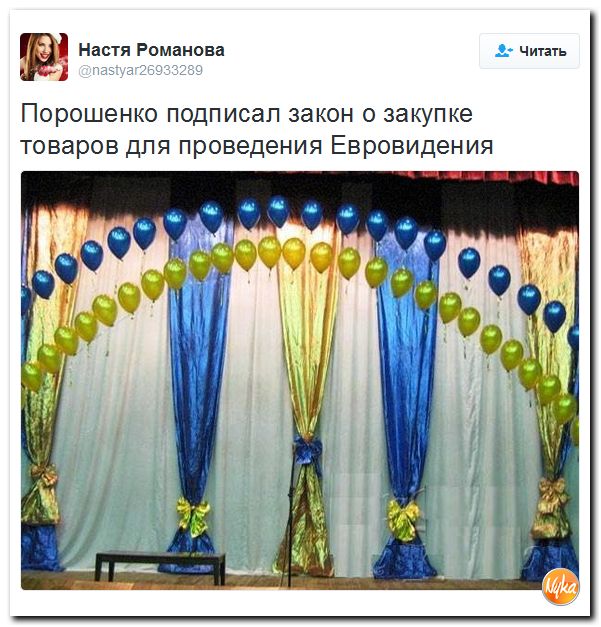Open Настя Романова's profile avatar picture

coord(44,57)
